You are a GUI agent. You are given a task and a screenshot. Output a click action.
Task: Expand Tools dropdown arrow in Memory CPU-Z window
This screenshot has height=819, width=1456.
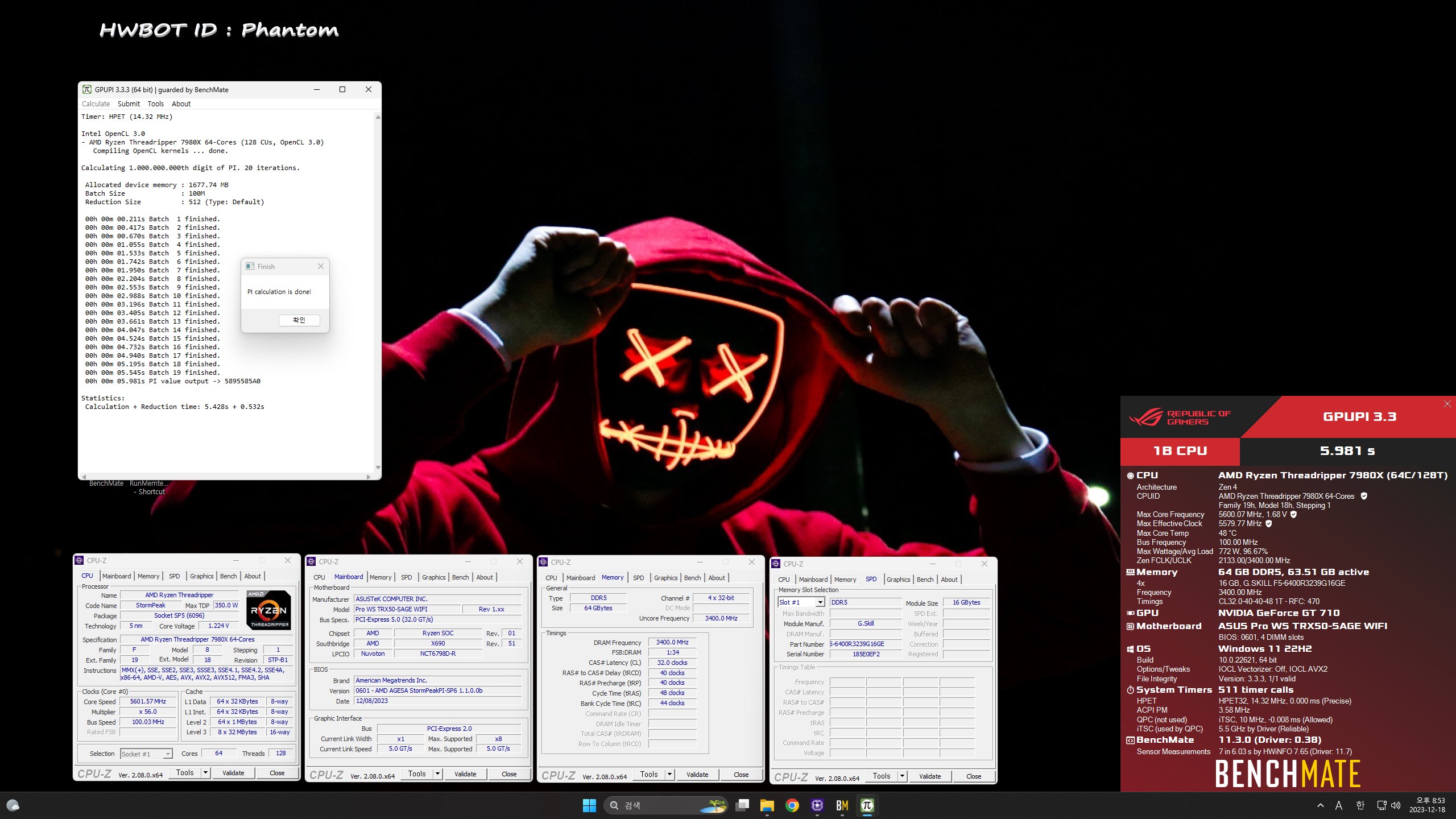click(670, 774)
